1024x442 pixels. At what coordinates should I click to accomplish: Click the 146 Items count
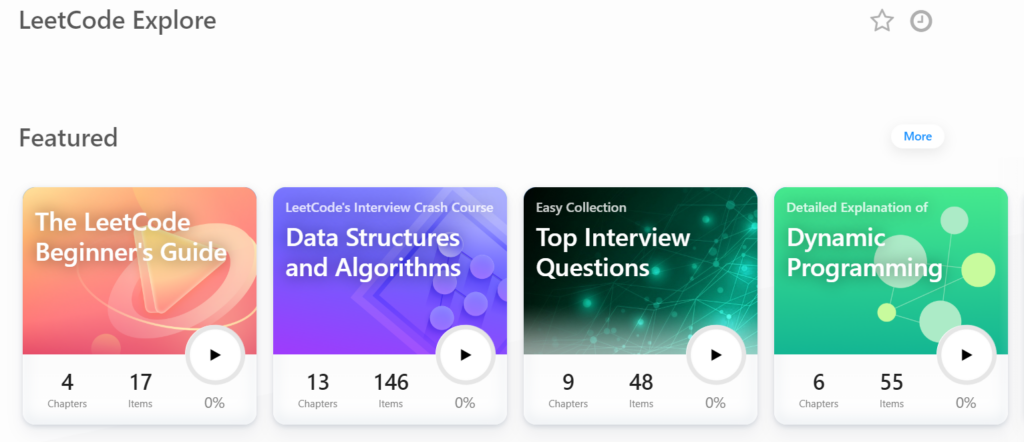tap(391, 390)
